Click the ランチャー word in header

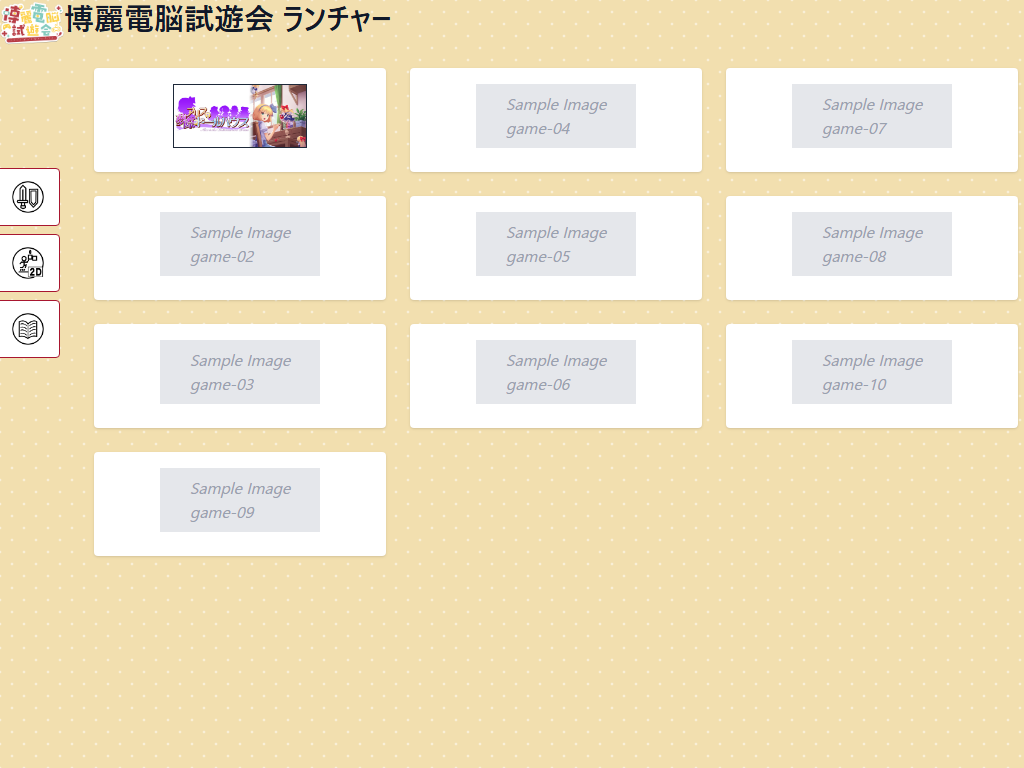tap(336, 20)
